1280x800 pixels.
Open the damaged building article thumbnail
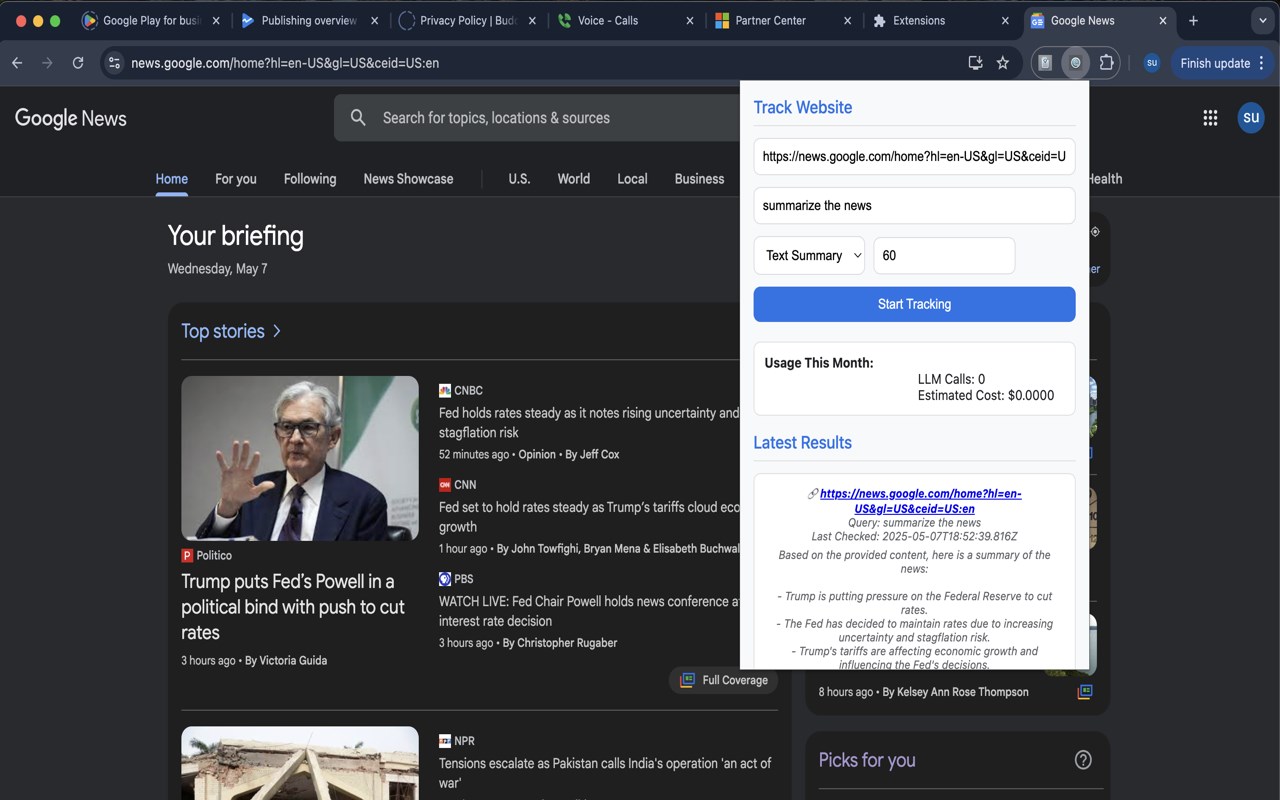pos(300,763)
